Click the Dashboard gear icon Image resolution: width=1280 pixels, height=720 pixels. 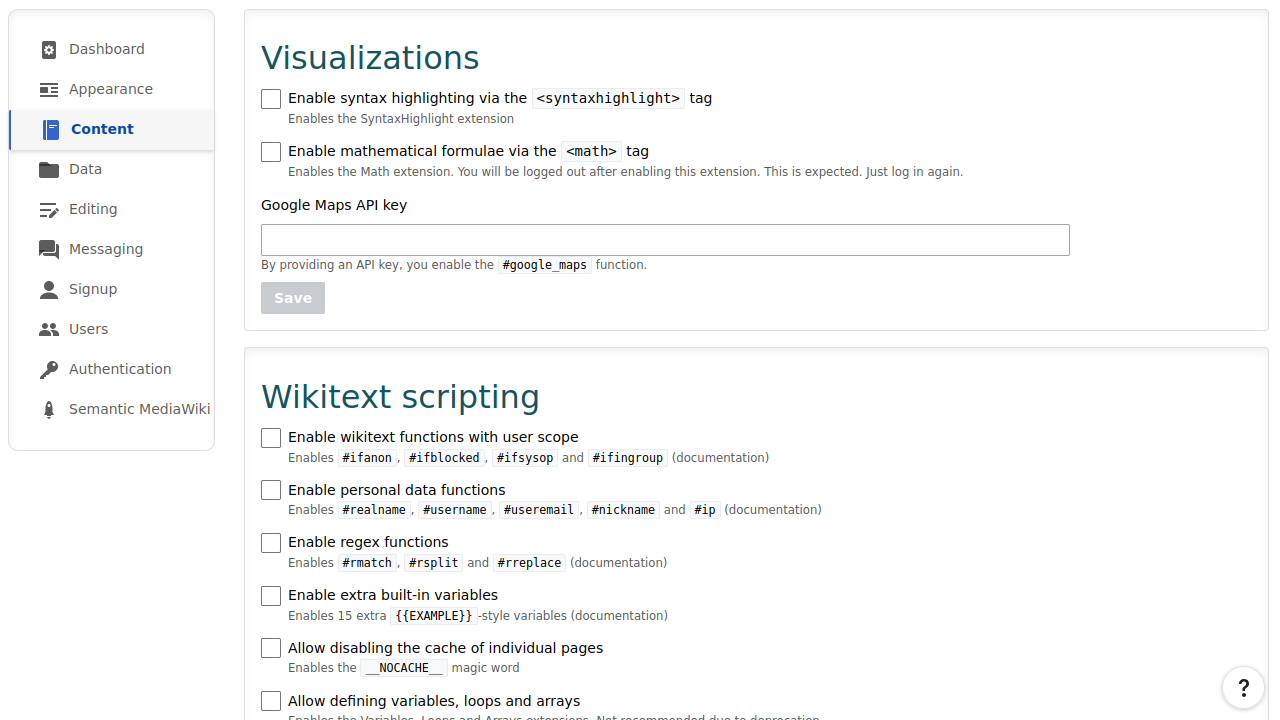[48, 49]
